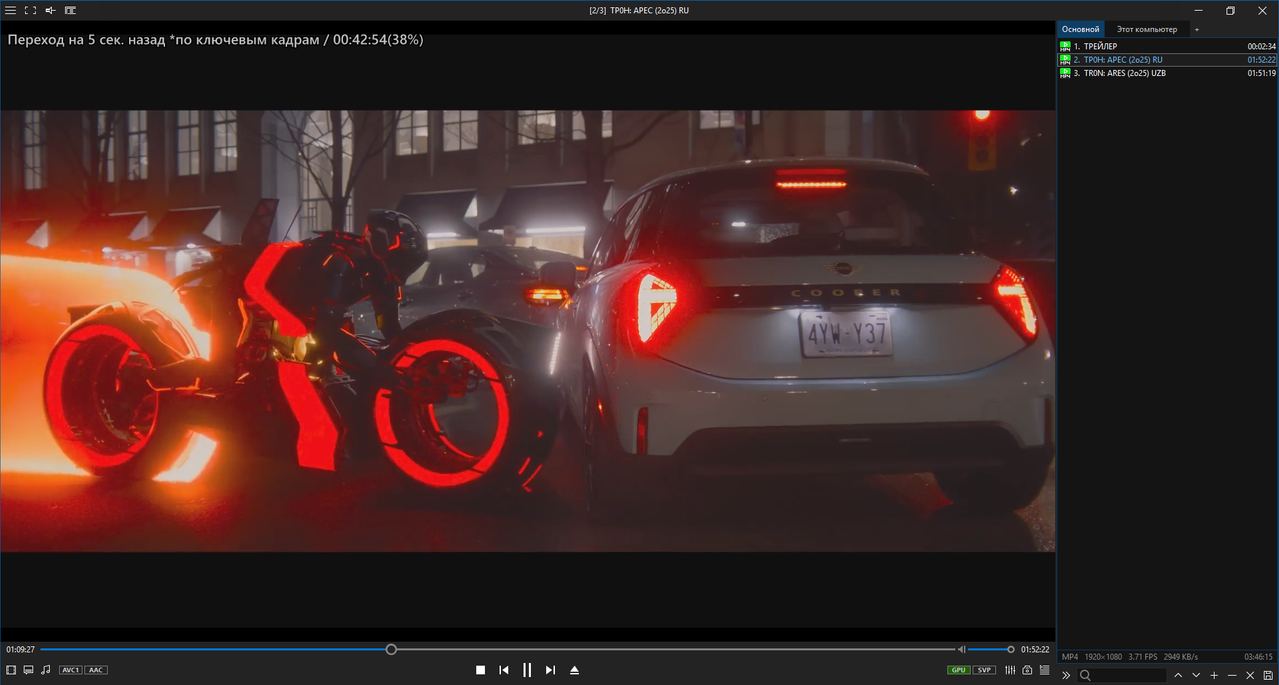Toggle the playlist panel icon
Viewport: 1279px width, 685px height.
click(1044, 670)
